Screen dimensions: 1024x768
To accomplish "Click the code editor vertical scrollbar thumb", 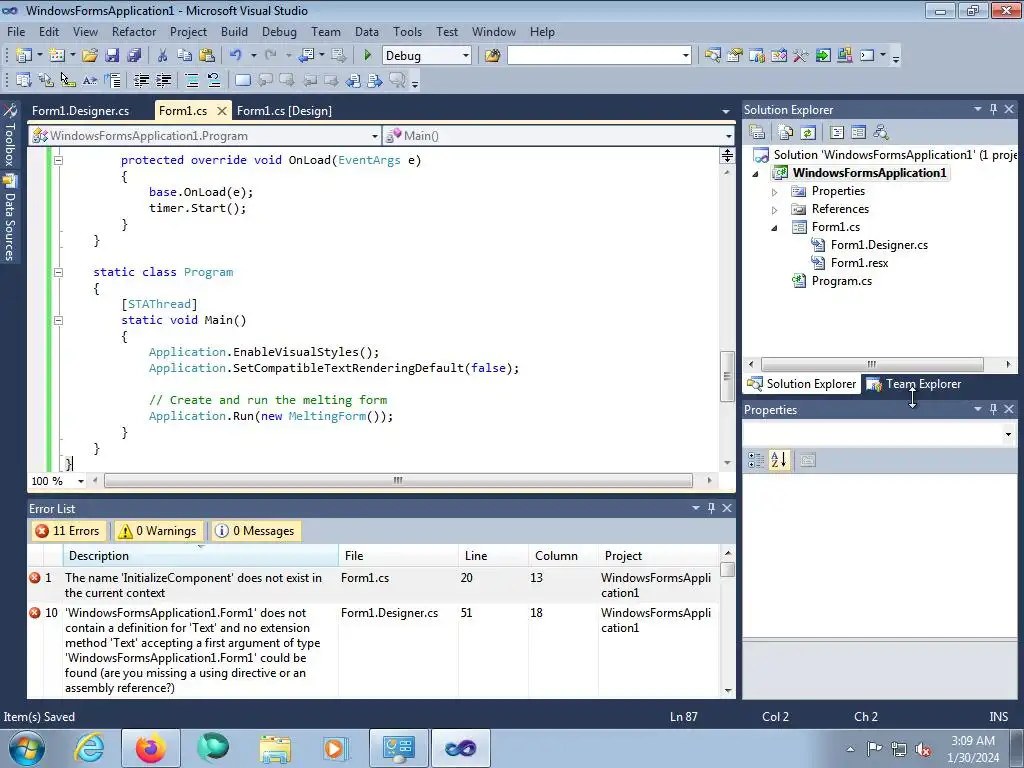I will tap(727, 377).
